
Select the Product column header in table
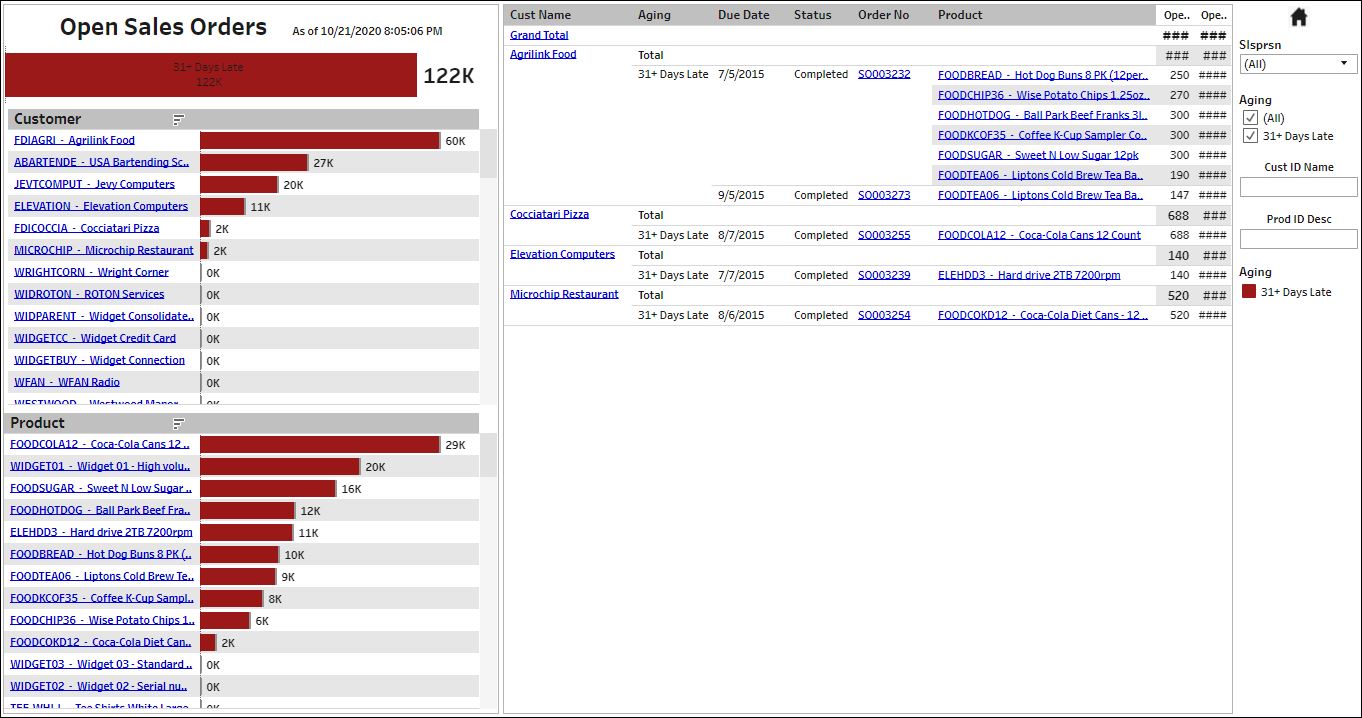960,15
